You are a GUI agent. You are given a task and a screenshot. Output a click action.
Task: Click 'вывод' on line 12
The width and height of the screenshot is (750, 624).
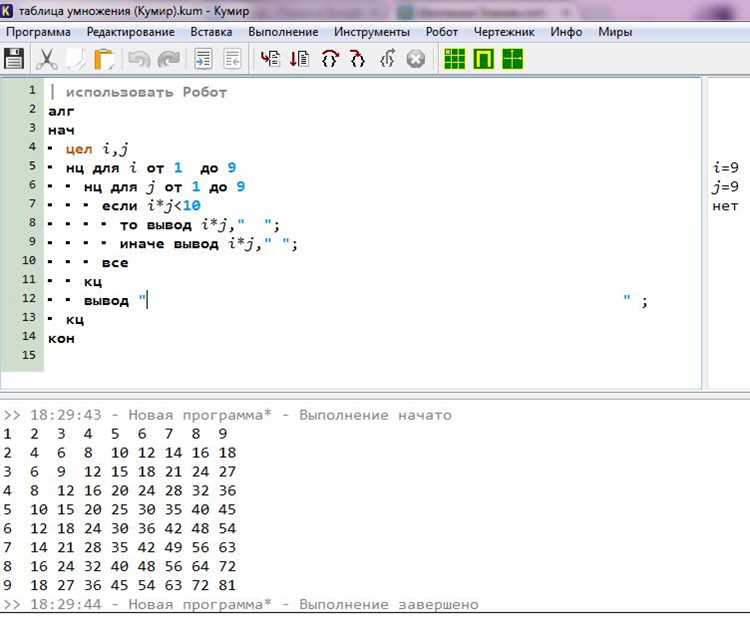(x=106, y=301)
